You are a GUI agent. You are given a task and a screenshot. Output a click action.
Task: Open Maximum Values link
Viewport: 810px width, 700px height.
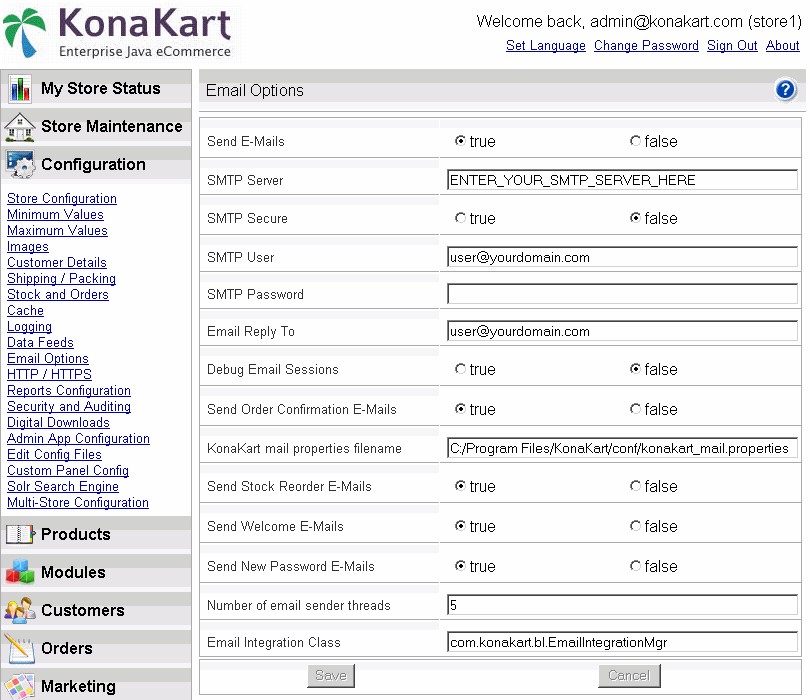[57, 230]
